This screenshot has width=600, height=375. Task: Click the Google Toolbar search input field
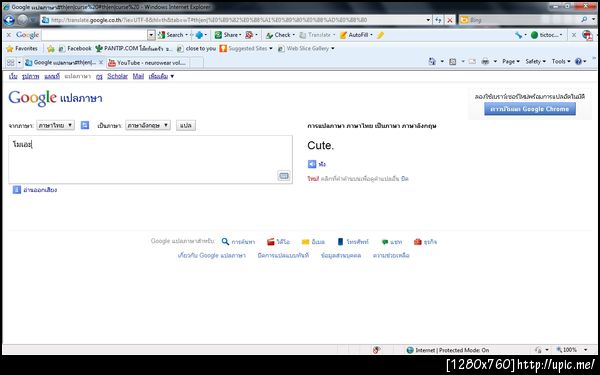tap(95, 35)
